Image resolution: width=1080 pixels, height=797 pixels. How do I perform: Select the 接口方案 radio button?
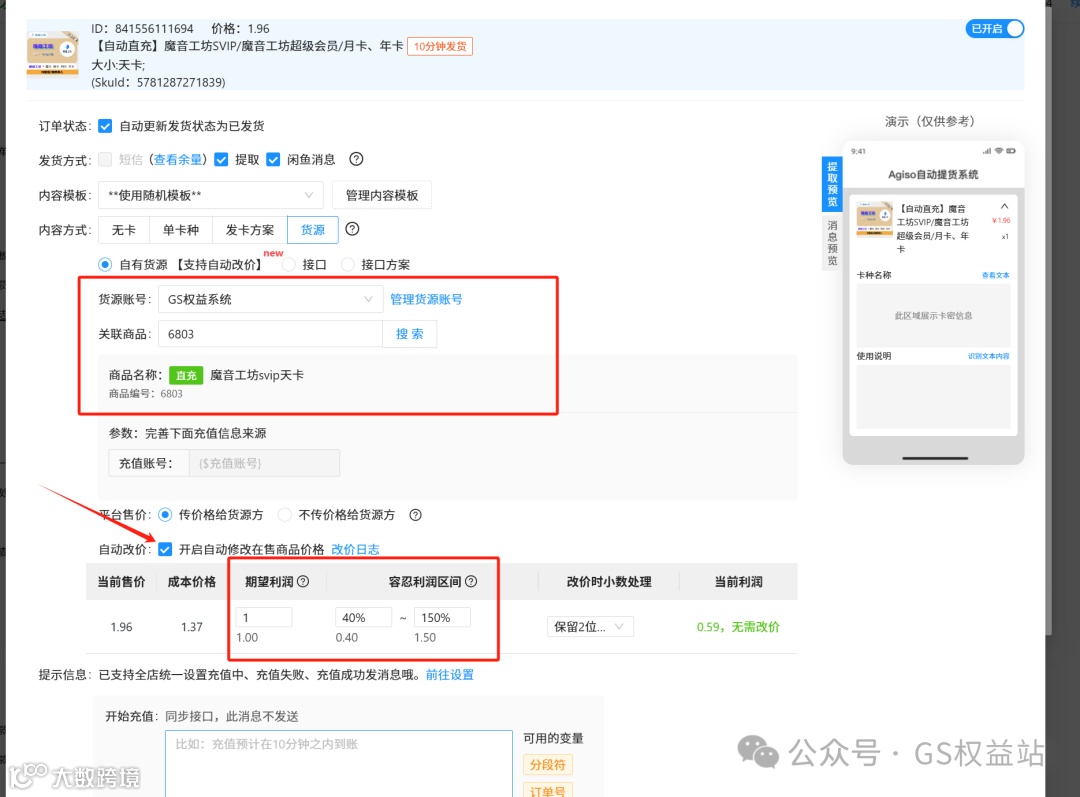pos(348,265)
